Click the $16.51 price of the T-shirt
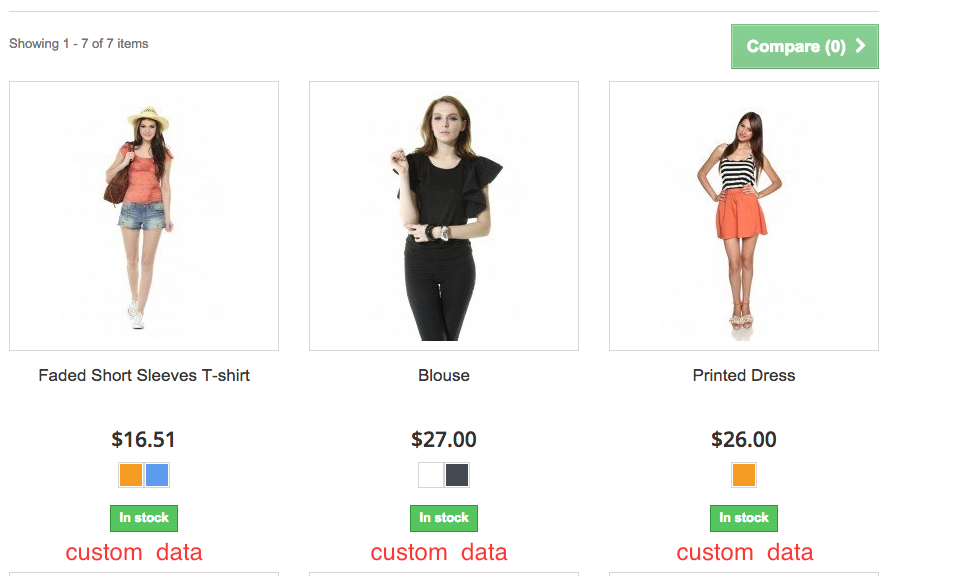Image resolution: width=959 pixels, height=576 pixels. click(144, 440)
